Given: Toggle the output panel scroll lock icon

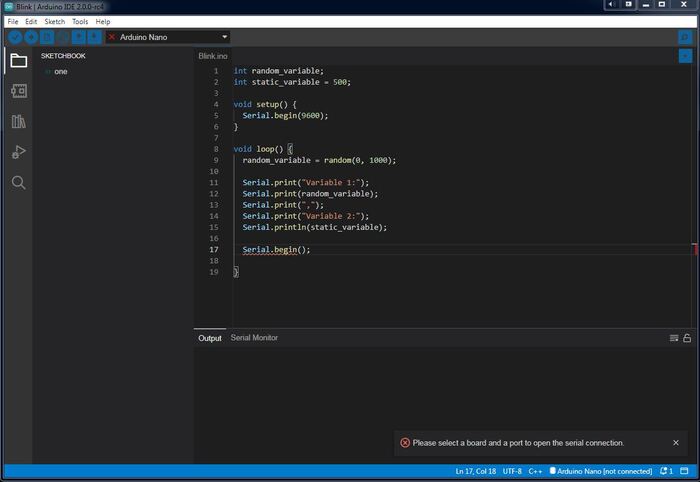Looking at the screenshot, I should pos(687,338).
